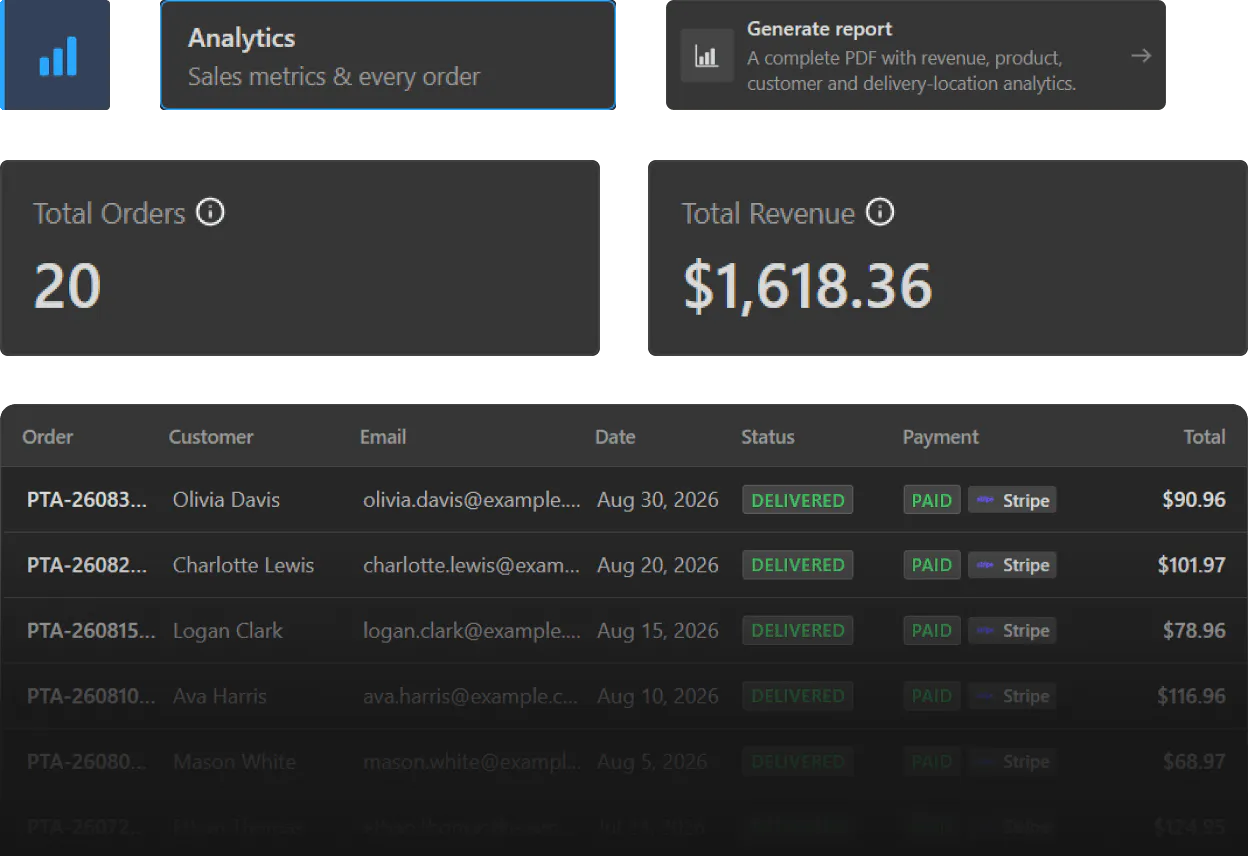The width and height of the screenshot is (1248, 856).
Task: Select customer name Logan Clark
Action: (228, 631)
